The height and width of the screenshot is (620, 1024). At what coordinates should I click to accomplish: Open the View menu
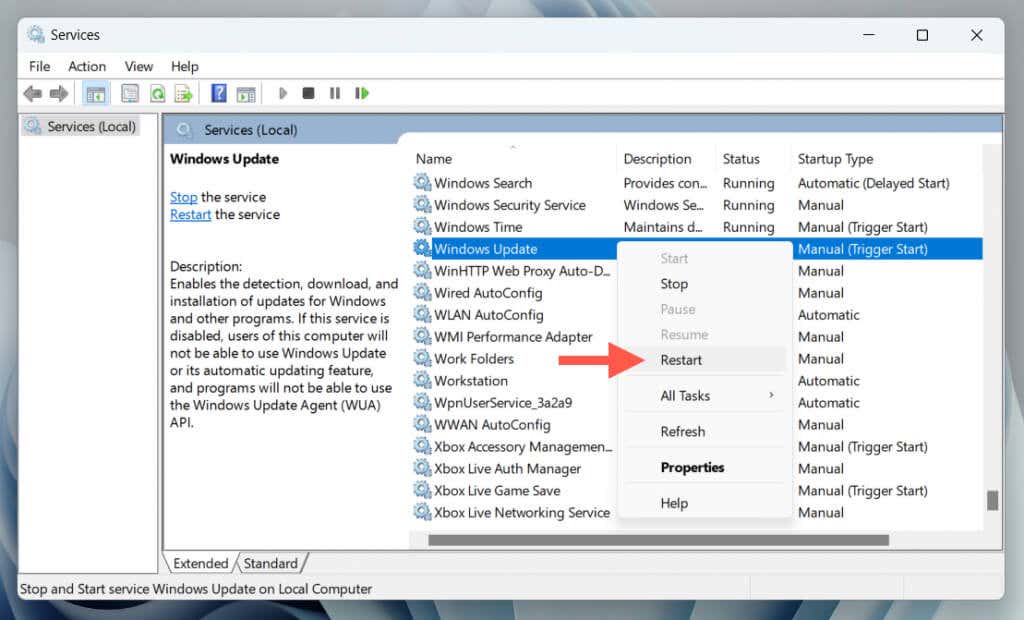point(139,67)
